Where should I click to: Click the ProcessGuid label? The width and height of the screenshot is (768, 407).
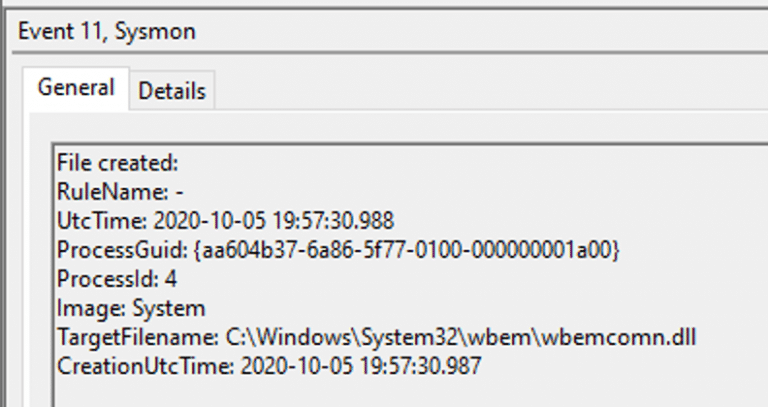tap(122, 250)
